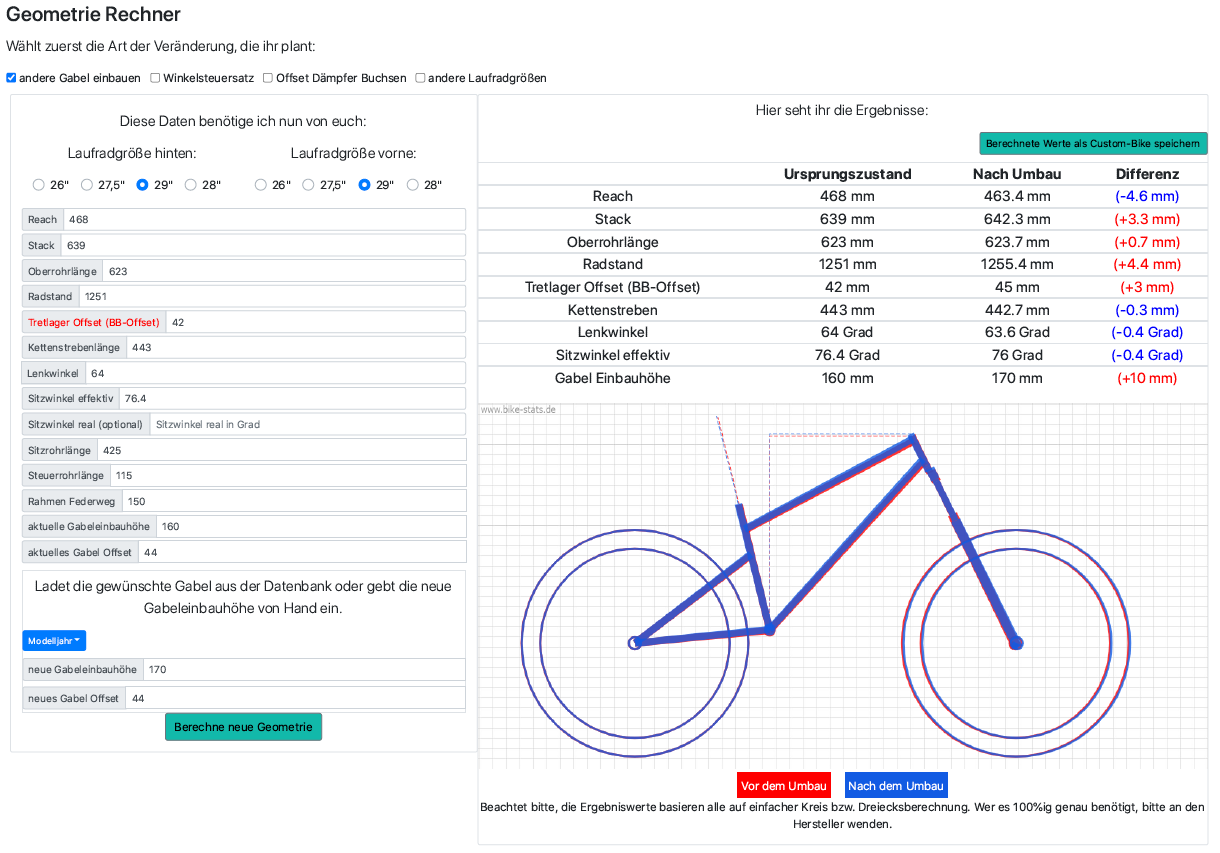Image resolution: width=1220 pixels, height=853 pixels.
Task: Choose 28" for Laufradgröße hinten
Action: [189, 185]
